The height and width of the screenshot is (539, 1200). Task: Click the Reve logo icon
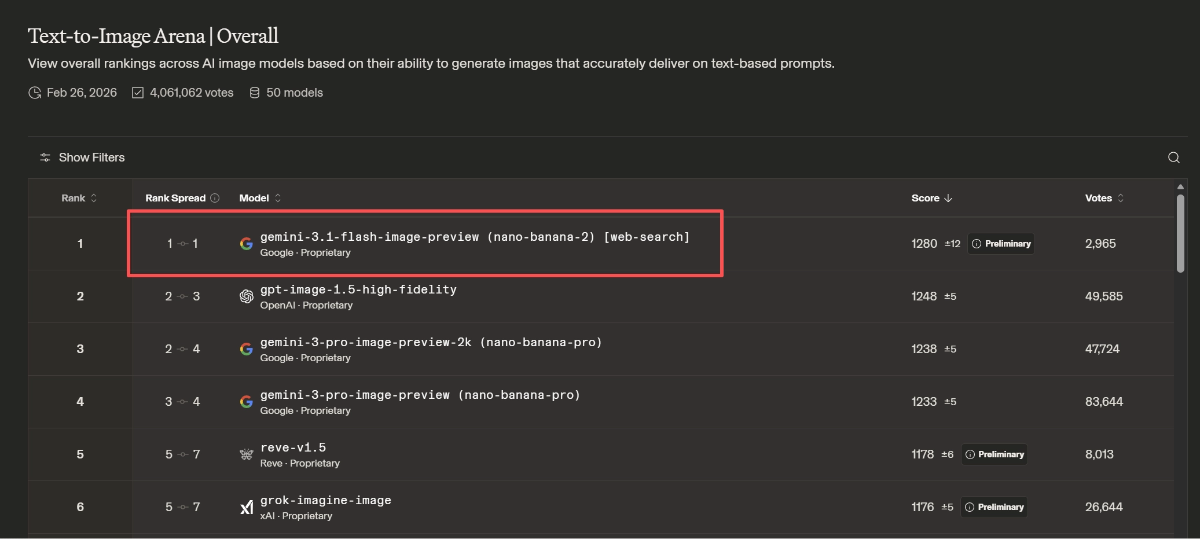[246, 454]
